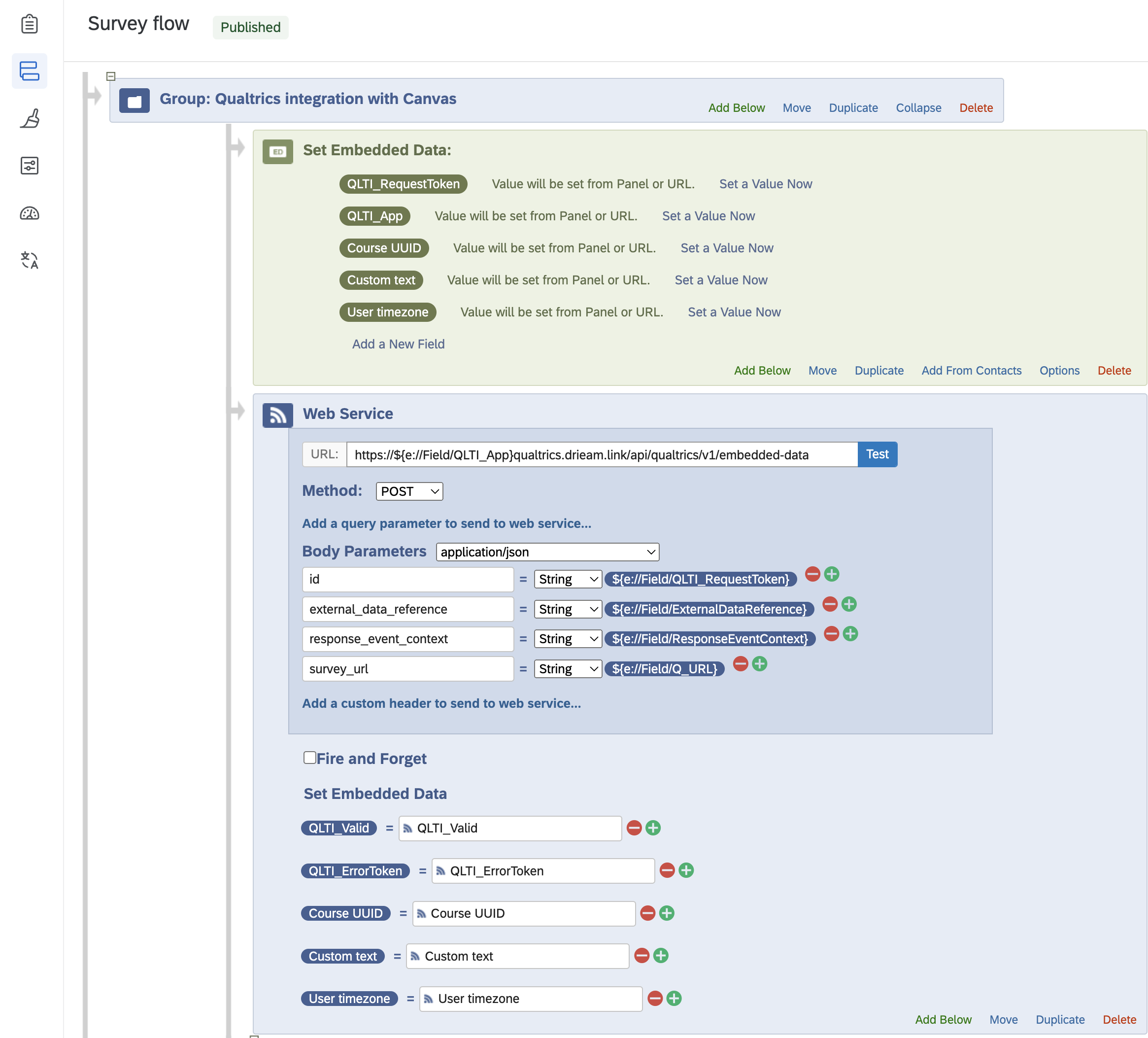Add mapping after Custom text row

[x=661, y=955]
